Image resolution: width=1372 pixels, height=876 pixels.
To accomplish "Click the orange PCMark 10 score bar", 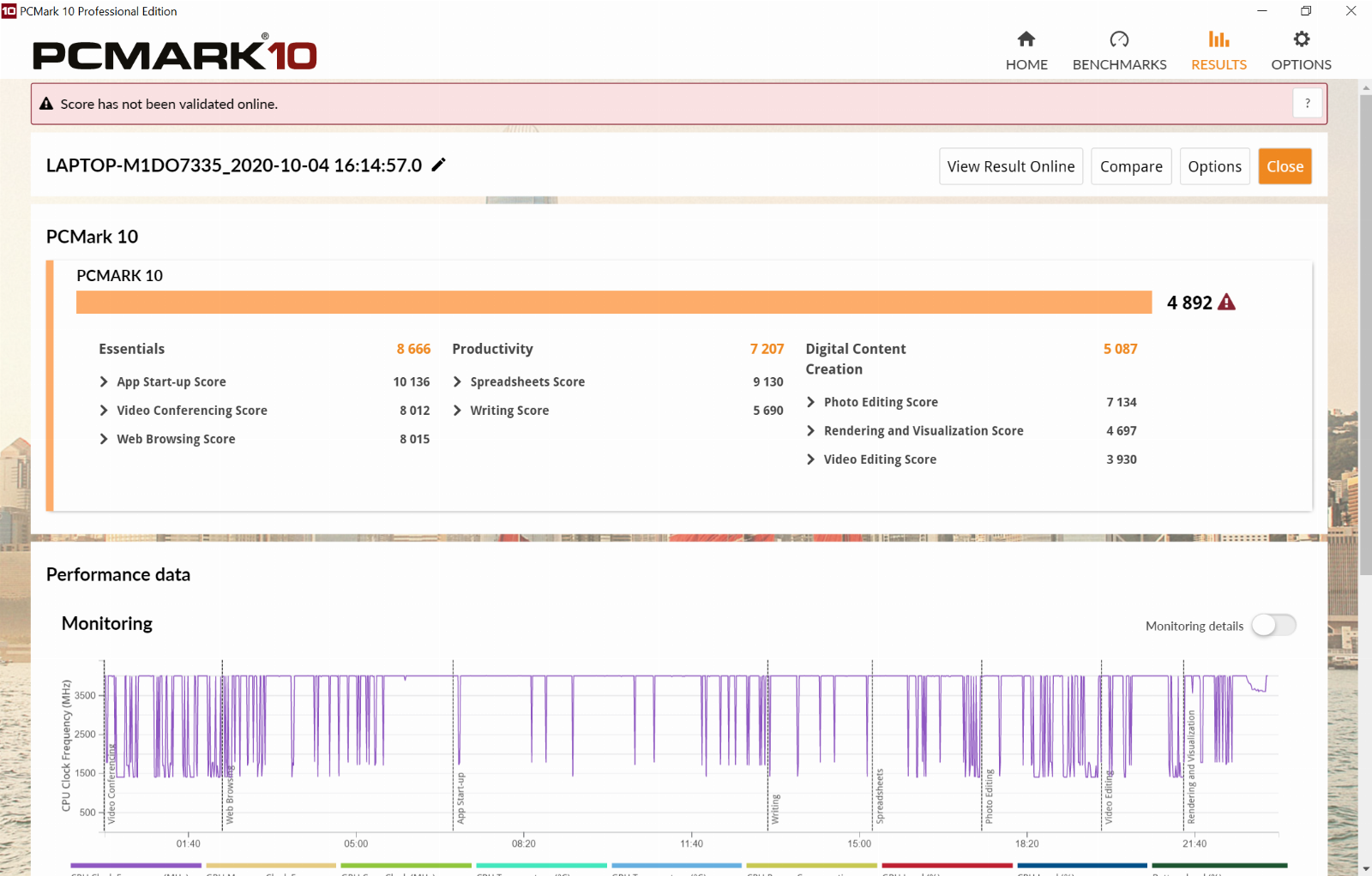I will 614,302.
